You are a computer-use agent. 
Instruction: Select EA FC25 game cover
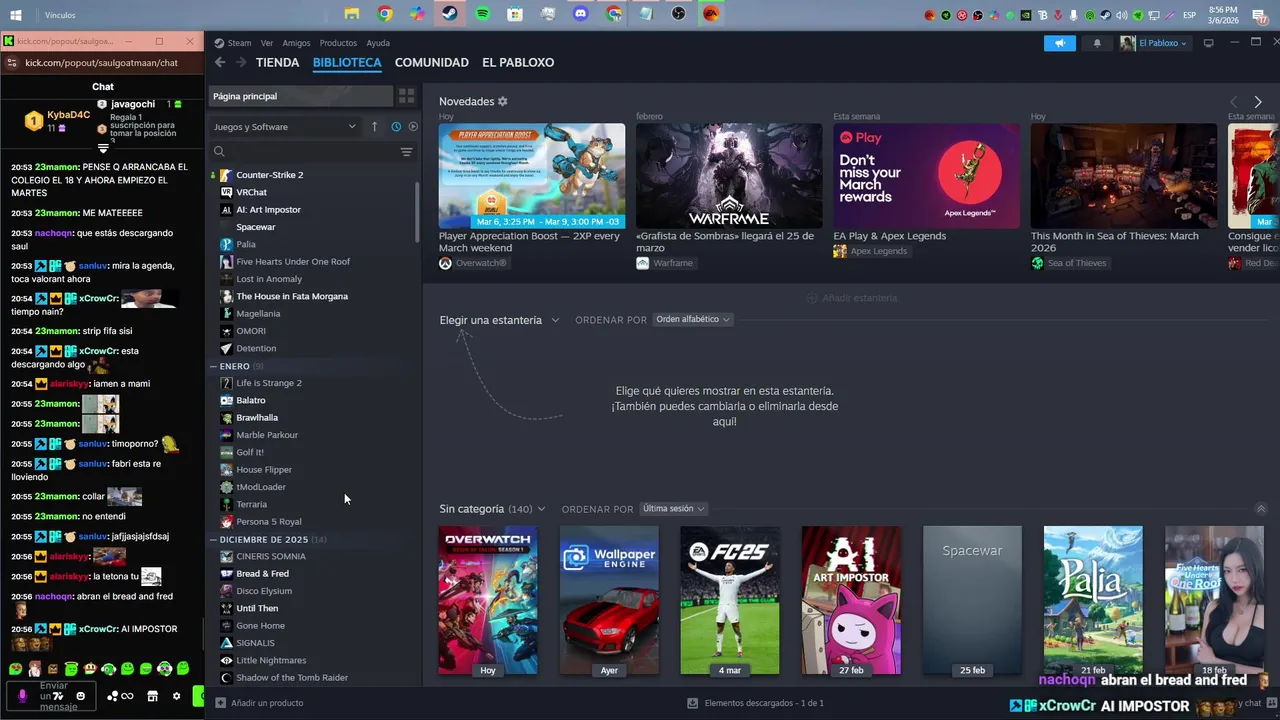730,600
